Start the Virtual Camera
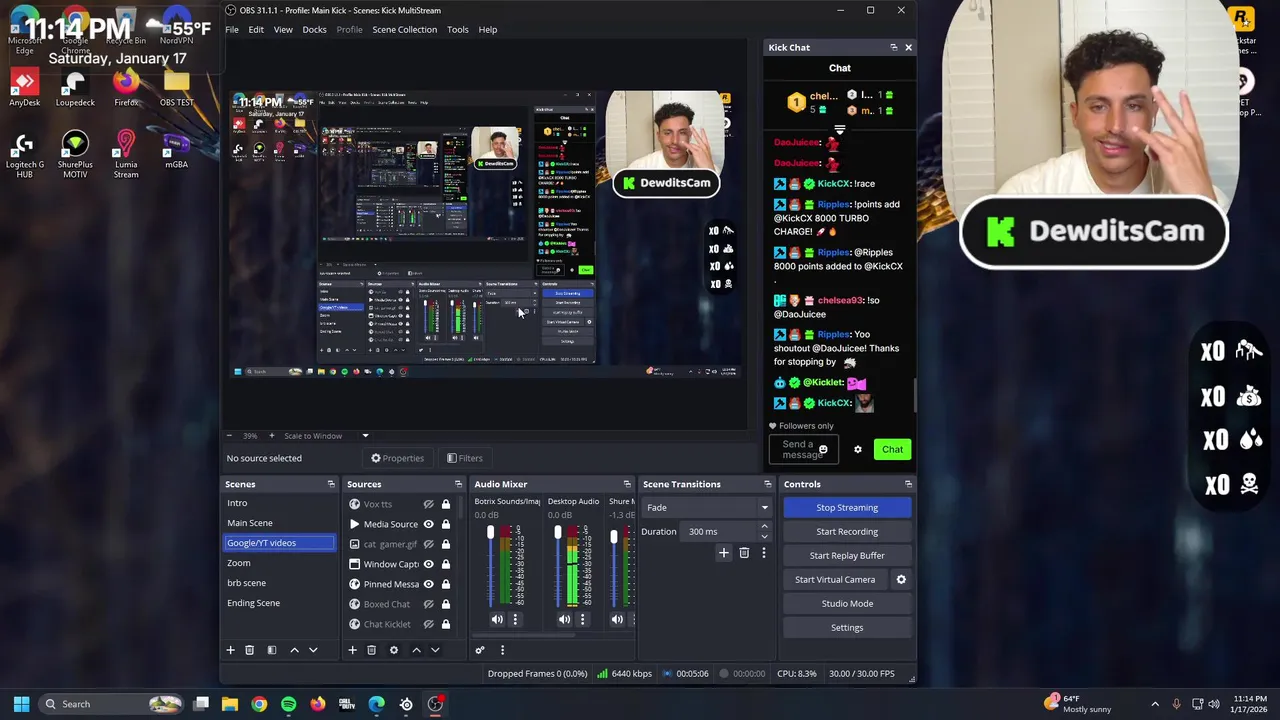Viewport: 1280px width, 720px height. pos(835,579)
